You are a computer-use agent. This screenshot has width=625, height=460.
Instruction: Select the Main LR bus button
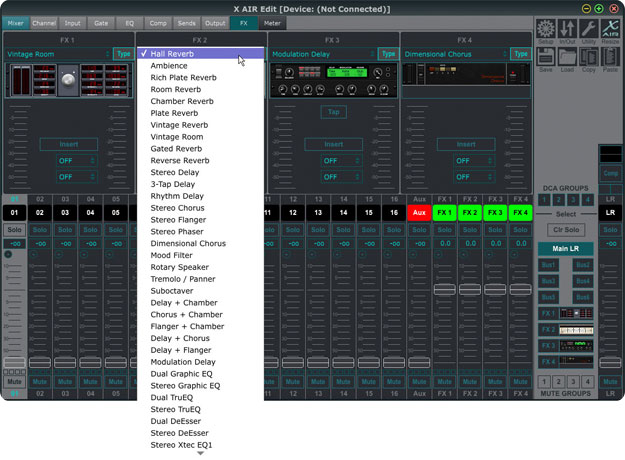[x=566, y=249]
